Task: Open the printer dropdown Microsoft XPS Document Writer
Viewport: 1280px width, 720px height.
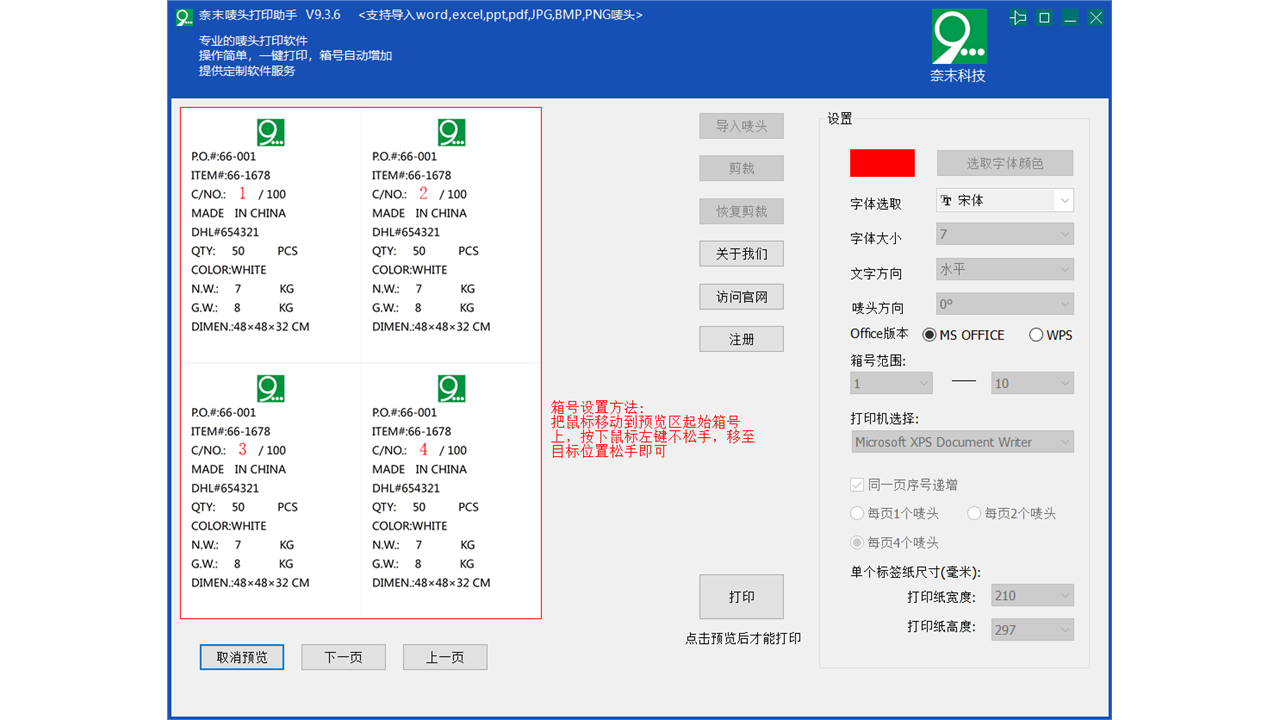Action: pyautogui.click(x=962, y=441)
